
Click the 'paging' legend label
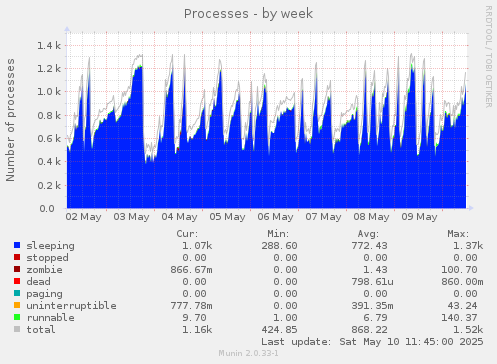coord(44,294)
